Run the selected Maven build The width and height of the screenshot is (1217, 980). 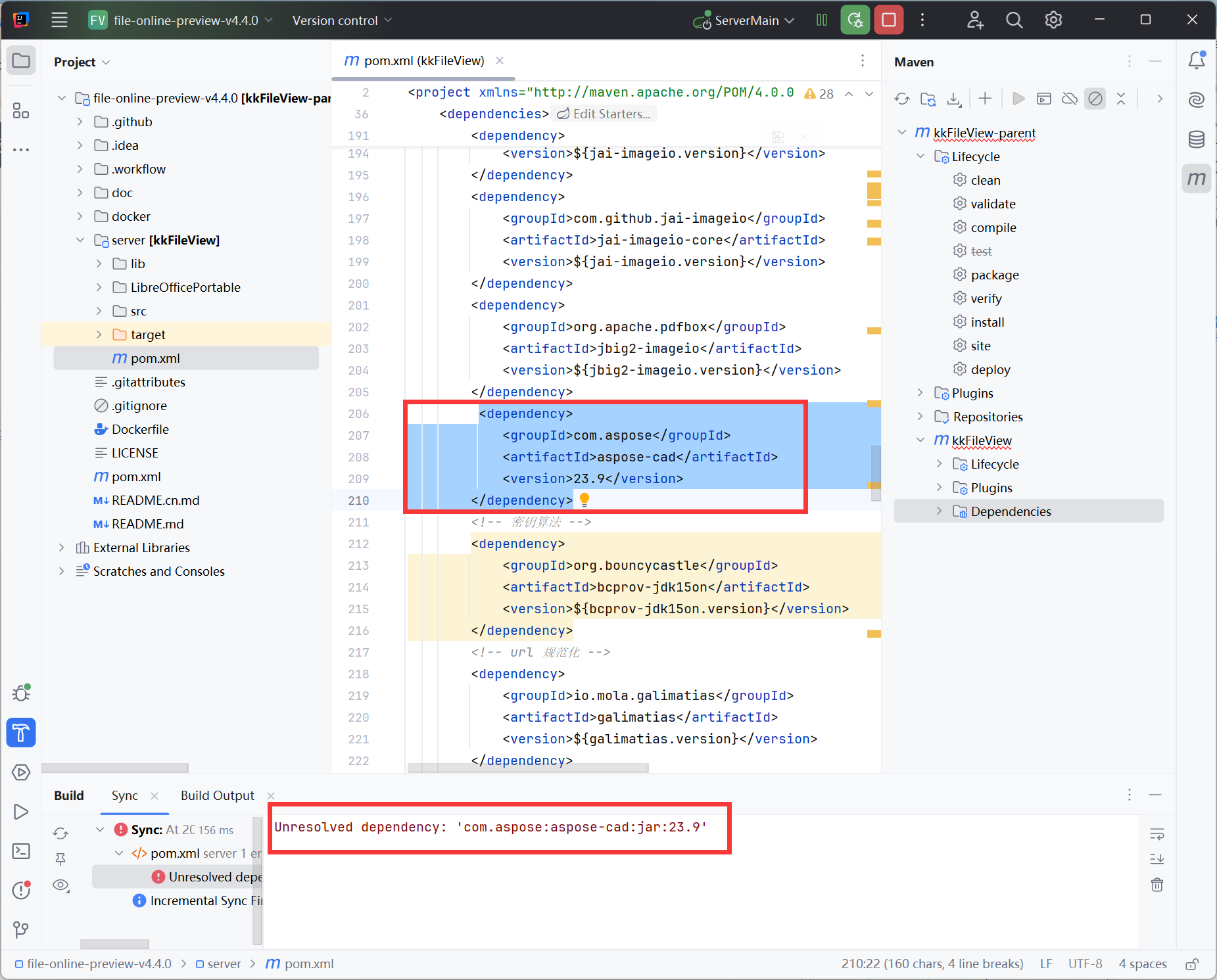tap(1018, 99)
